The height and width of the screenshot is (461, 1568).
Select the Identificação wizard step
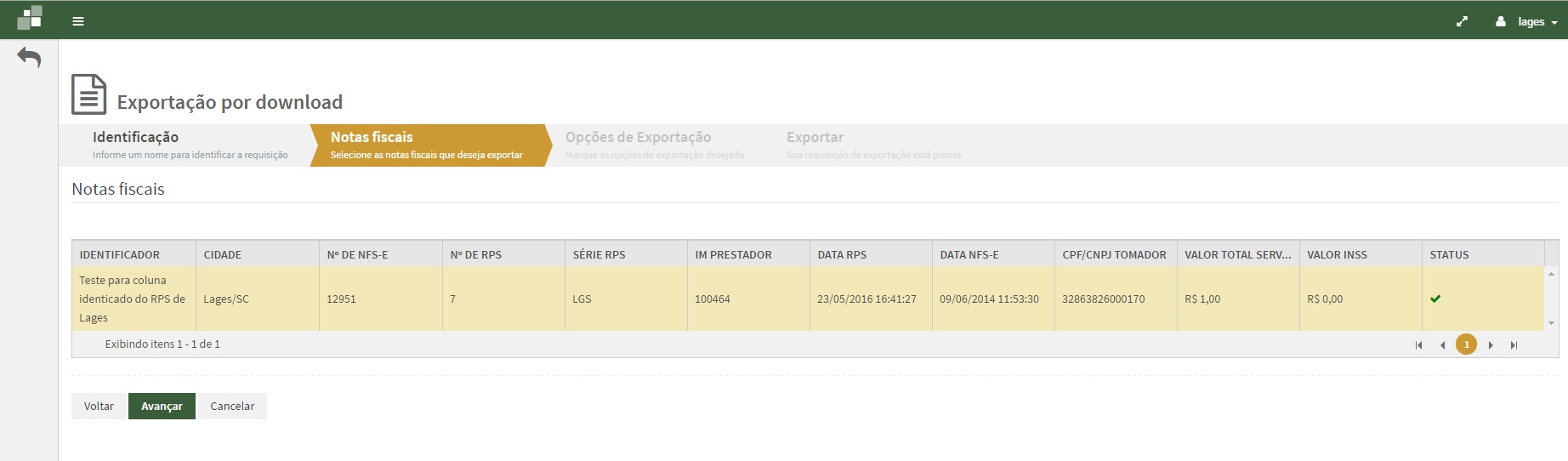pyautogui.click(x=189, y=145)
